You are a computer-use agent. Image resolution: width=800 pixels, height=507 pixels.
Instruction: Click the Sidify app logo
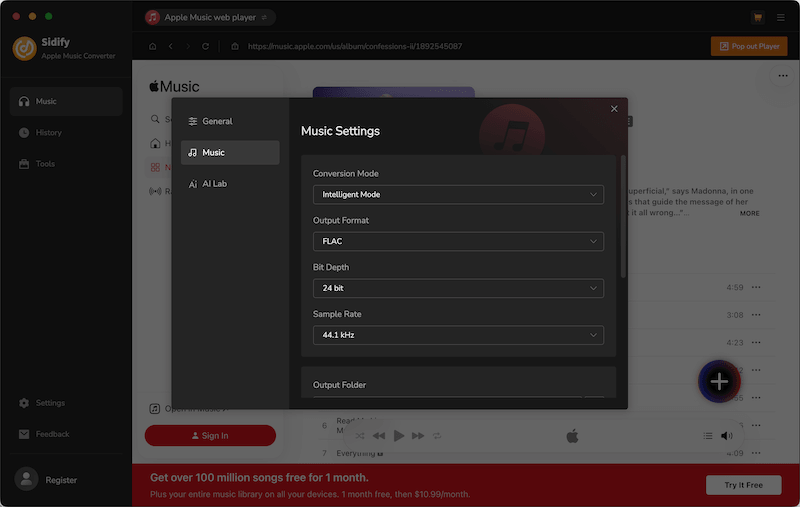24,48
